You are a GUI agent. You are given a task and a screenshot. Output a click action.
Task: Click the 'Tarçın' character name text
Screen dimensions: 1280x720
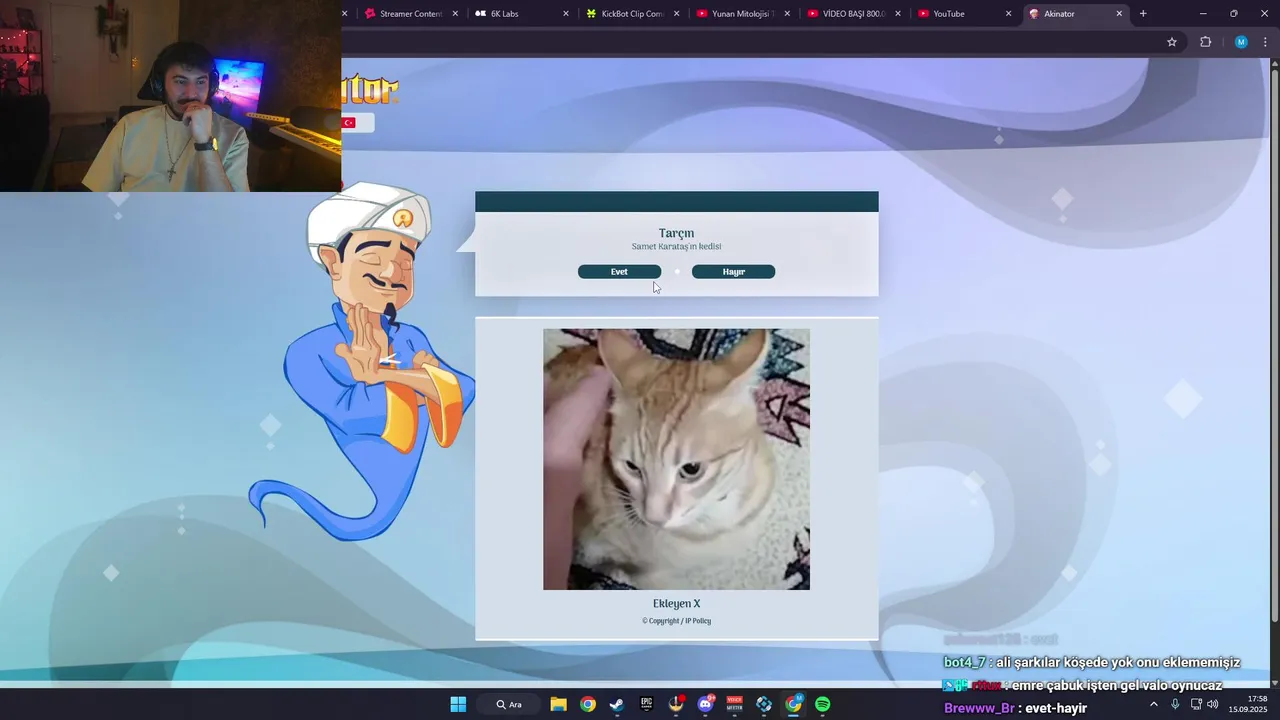pos(677,233)
